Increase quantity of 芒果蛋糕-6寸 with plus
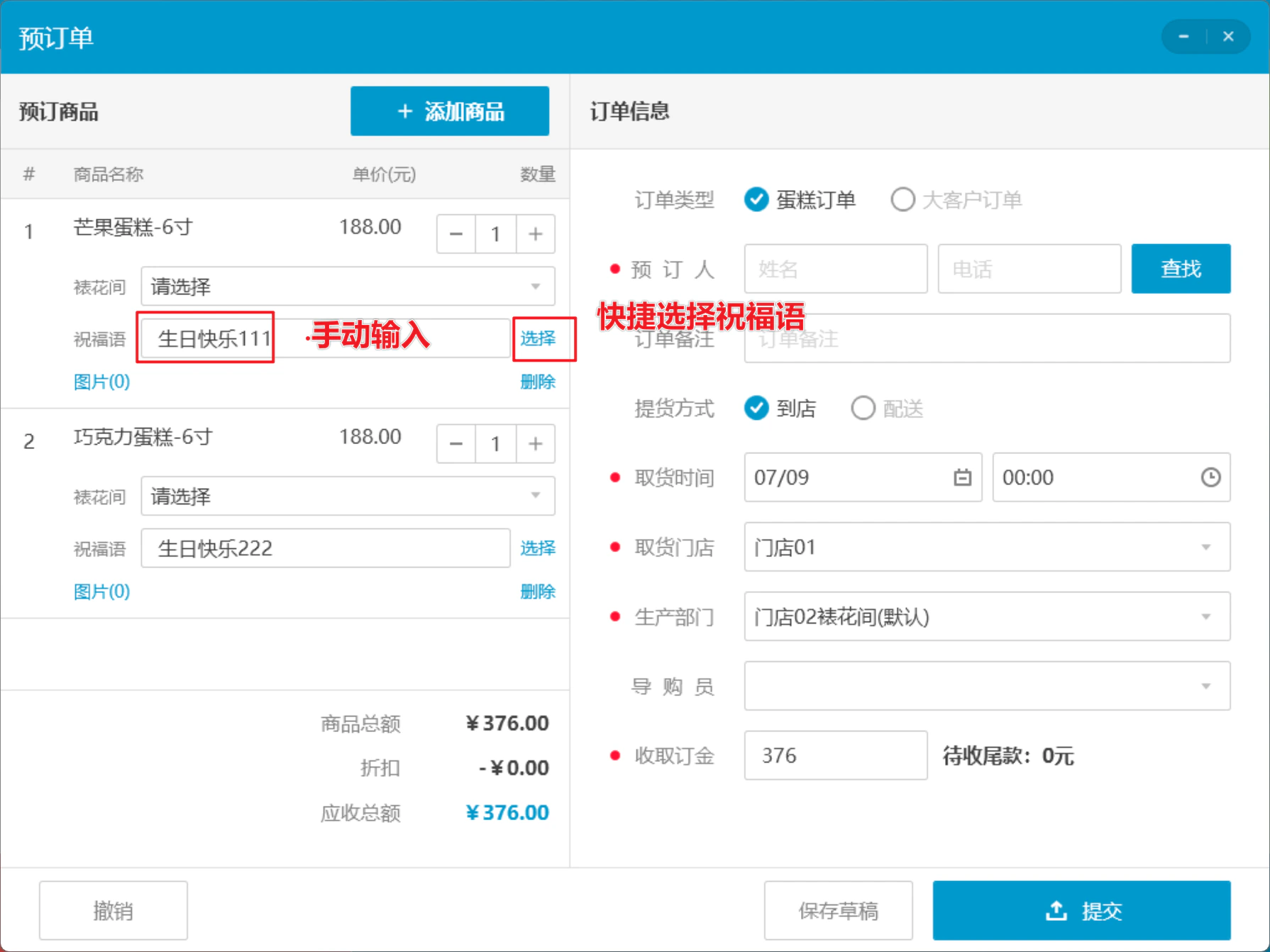 [536, 233]
